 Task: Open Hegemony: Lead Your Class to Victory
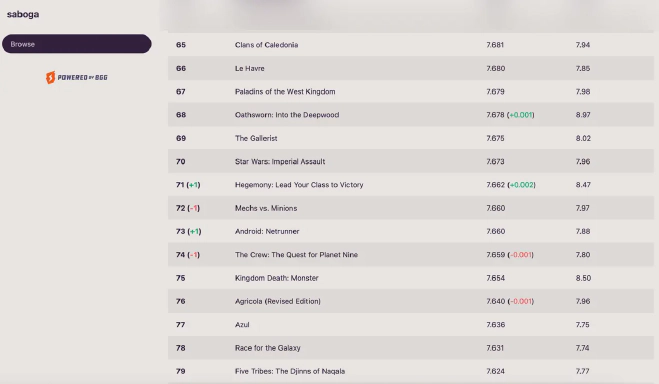(299, 185)
